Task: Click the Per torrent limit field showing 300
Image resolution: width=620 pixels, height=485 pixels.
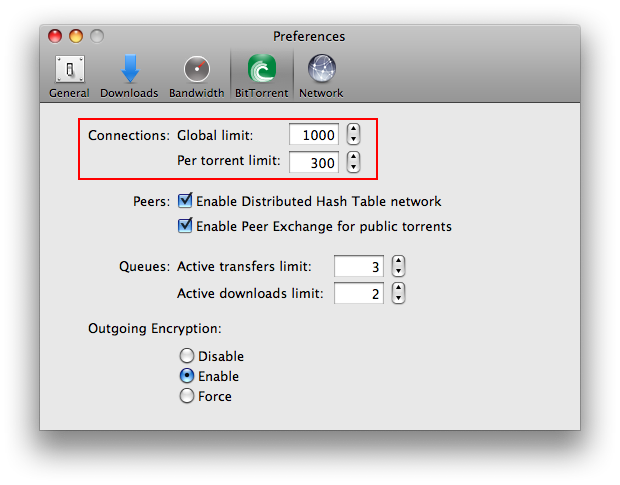Action: [314, 162]
